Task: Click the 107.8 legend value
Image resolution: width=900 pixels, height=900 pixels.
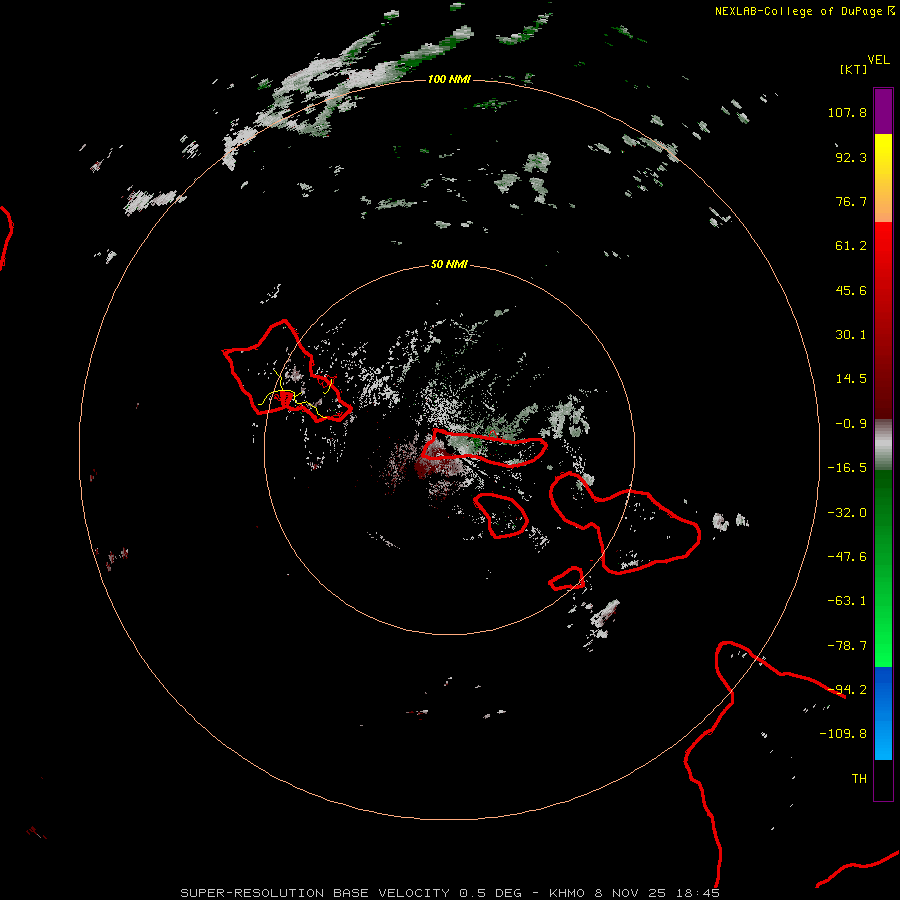Action: [847, 112]
